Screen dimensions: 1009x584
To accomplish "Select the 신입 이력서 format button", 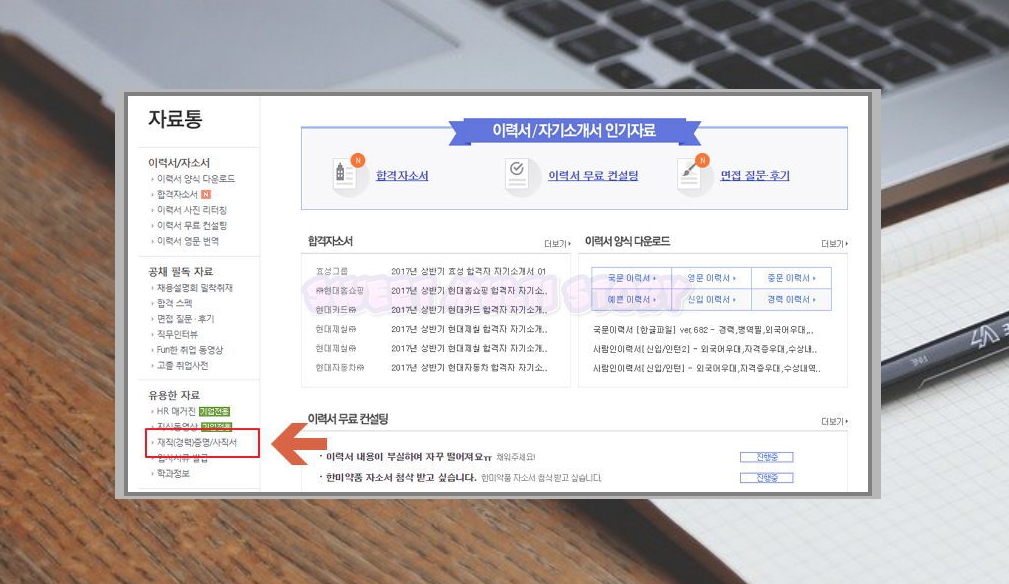I will [711, 300].
